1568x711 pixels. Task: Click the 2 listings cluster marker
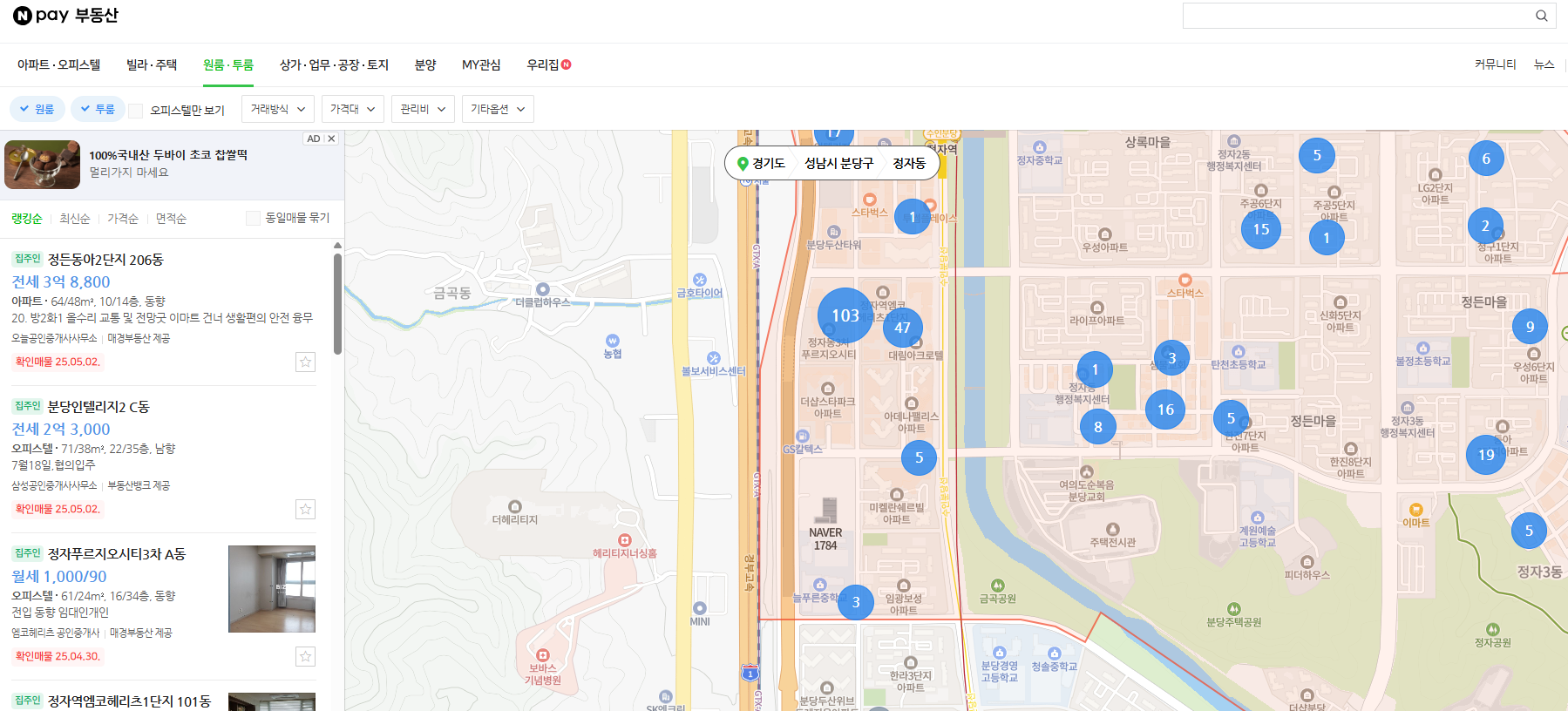click(x=1485, y=226)
